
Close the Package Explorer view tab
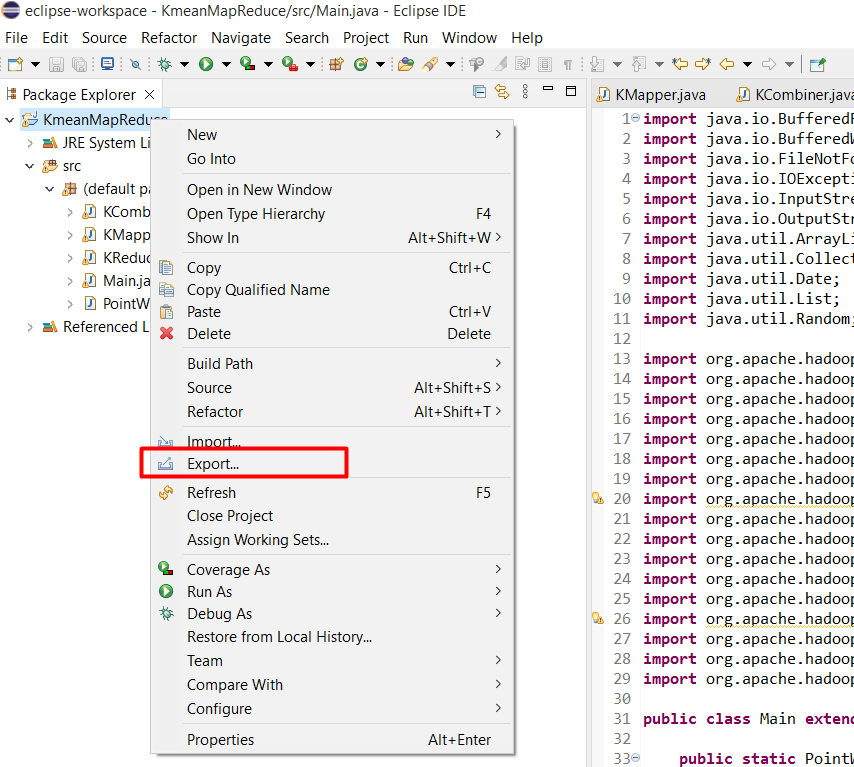149,94
